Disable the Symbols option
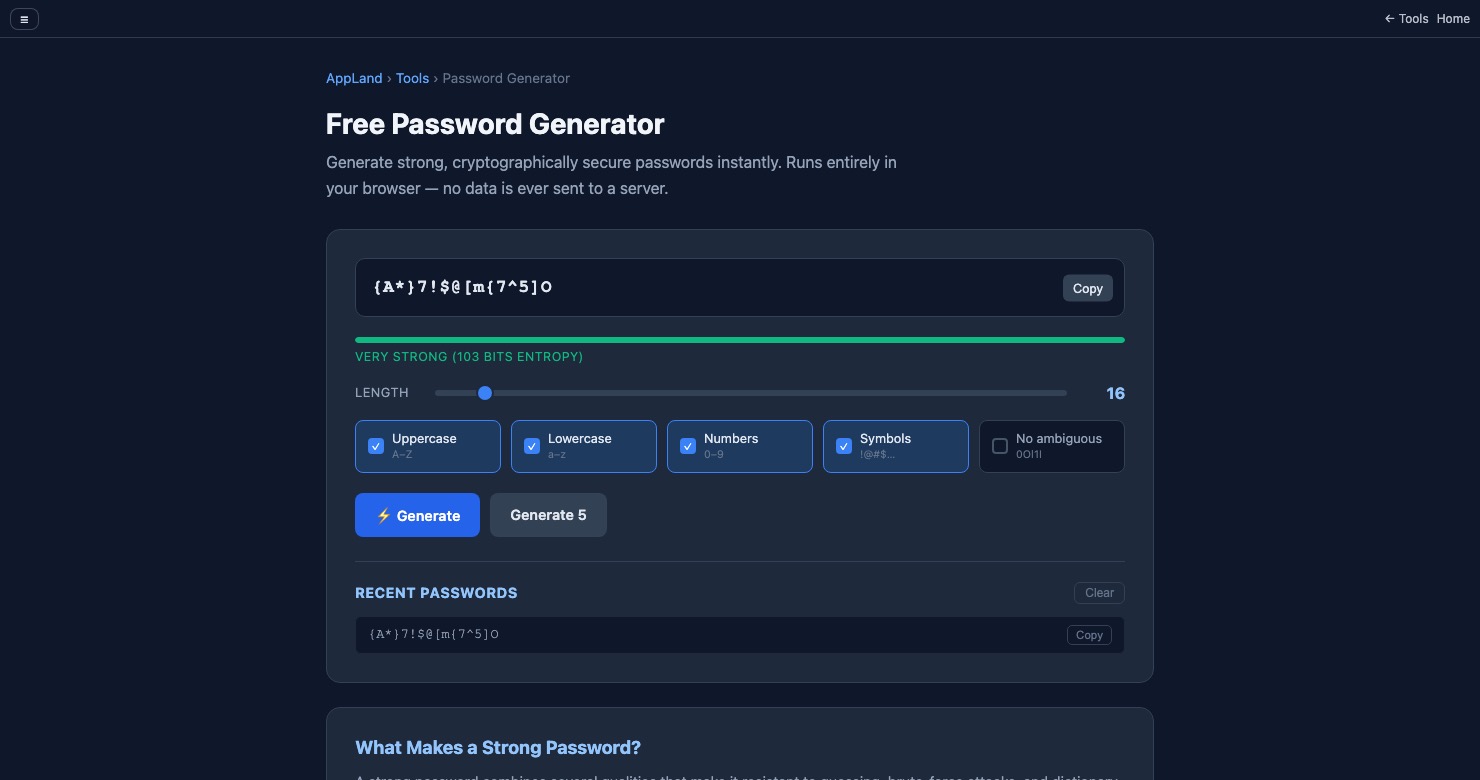Screen dimensions: 1480x780 (844, 446)
